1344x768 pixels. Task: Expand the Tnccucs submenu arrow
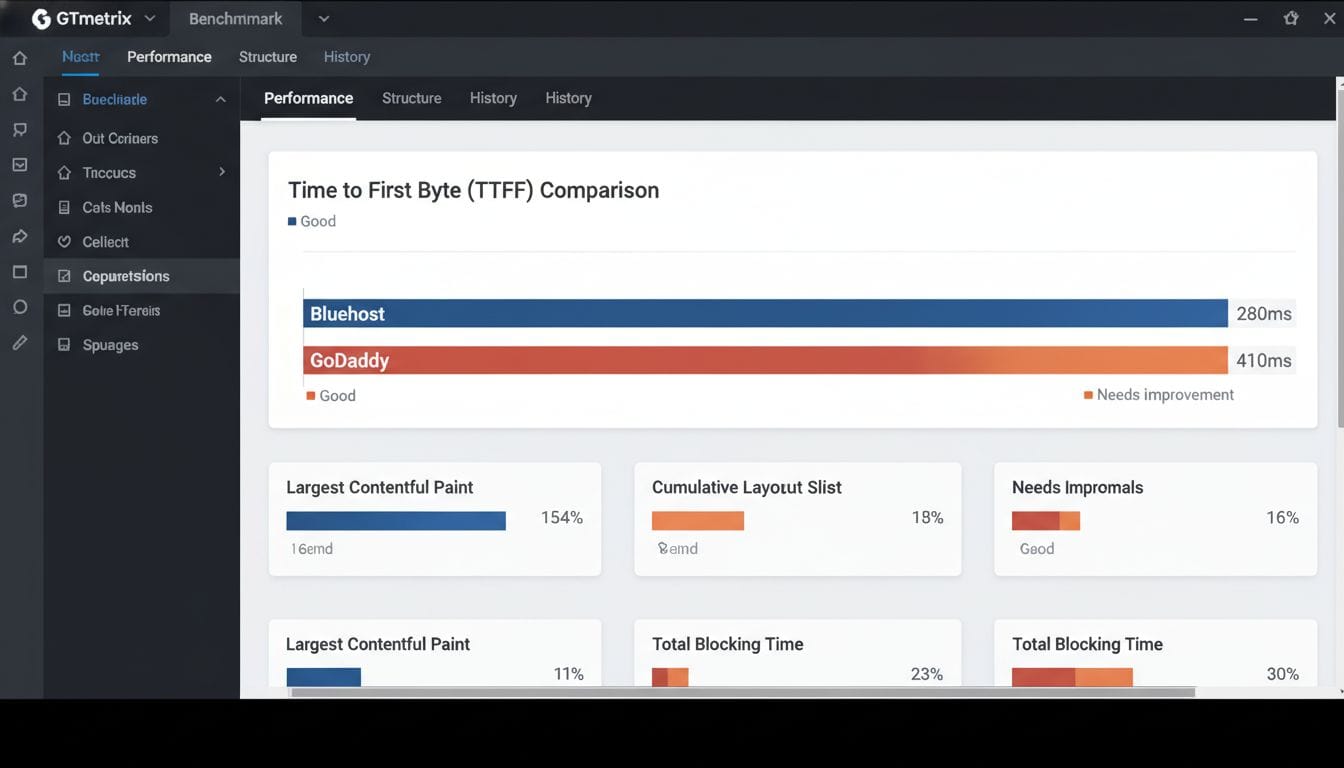[222, 172]
